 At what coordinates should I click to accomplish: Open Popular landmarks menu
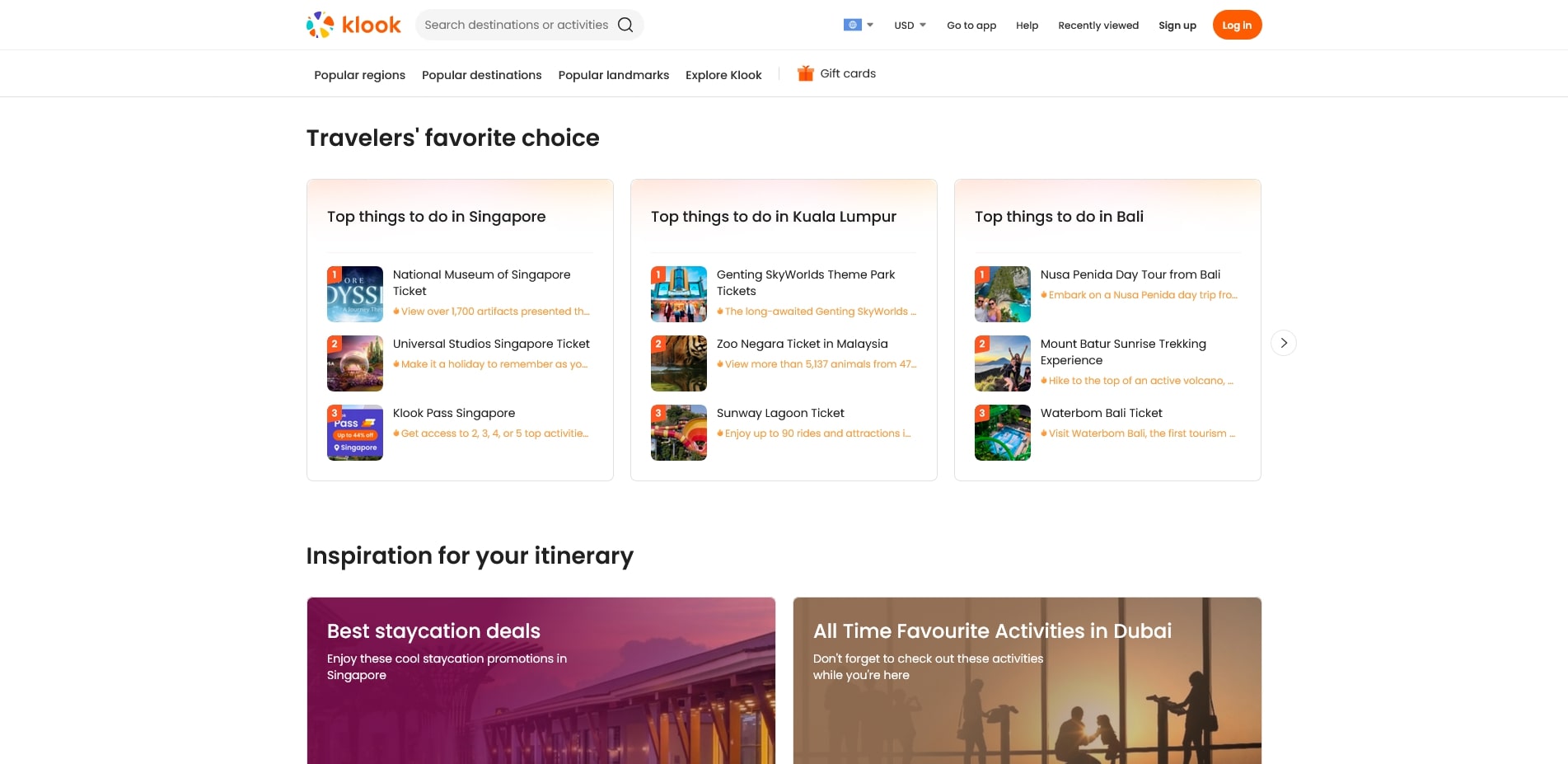(x=613, y=75)
